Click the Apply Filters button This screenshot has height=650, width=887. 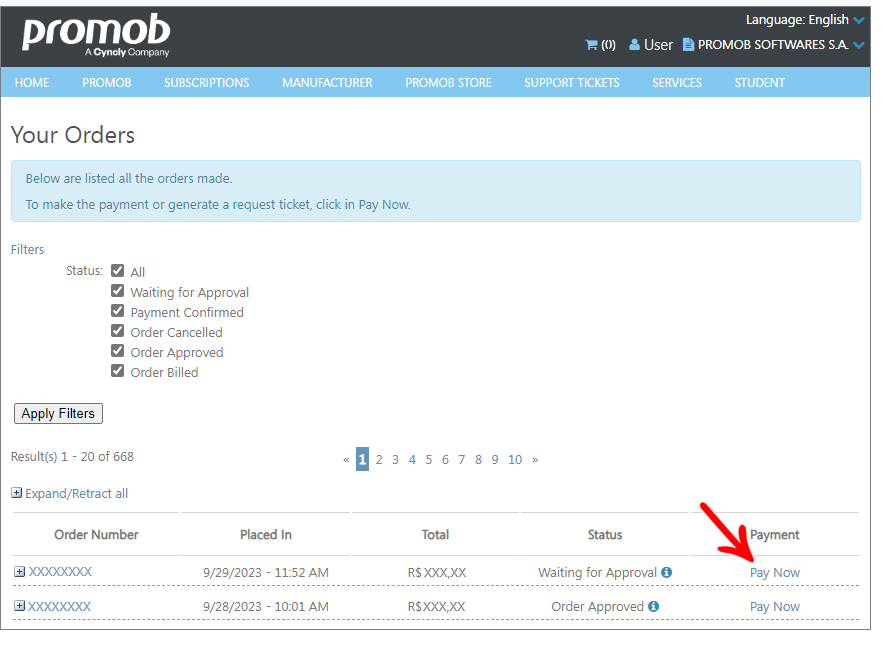coord(58,414)
